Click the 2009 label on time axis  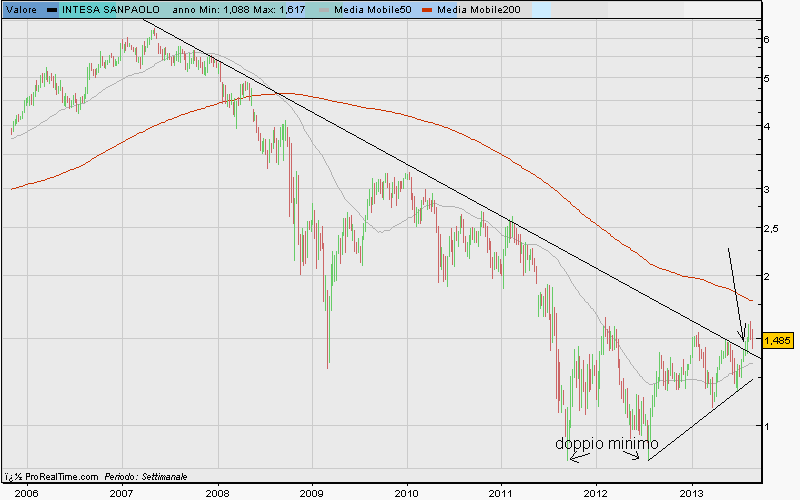click(x=312, y=492)
